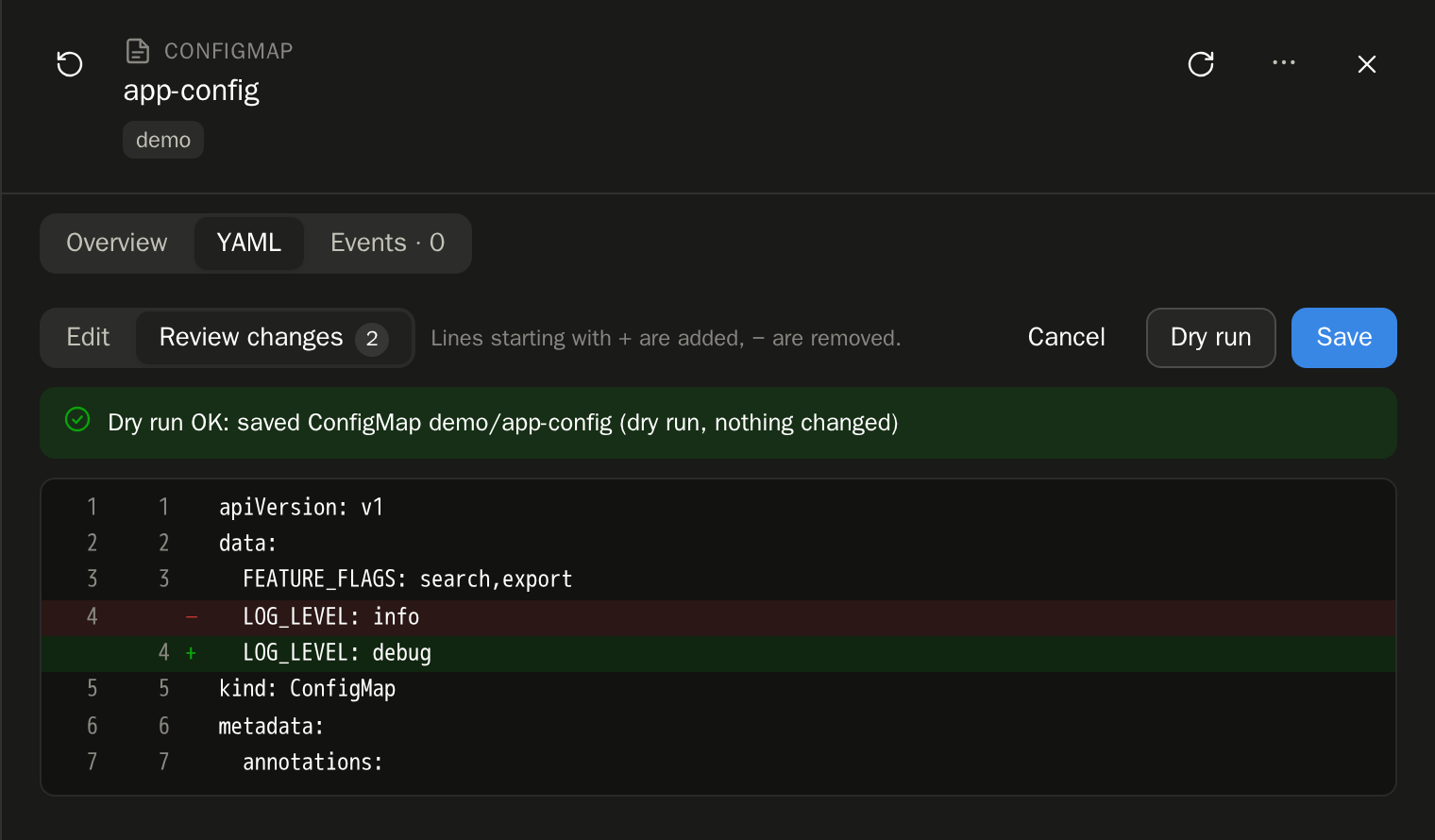
Task: Save the ConfigMap changes
Action: coord(1344,337)
